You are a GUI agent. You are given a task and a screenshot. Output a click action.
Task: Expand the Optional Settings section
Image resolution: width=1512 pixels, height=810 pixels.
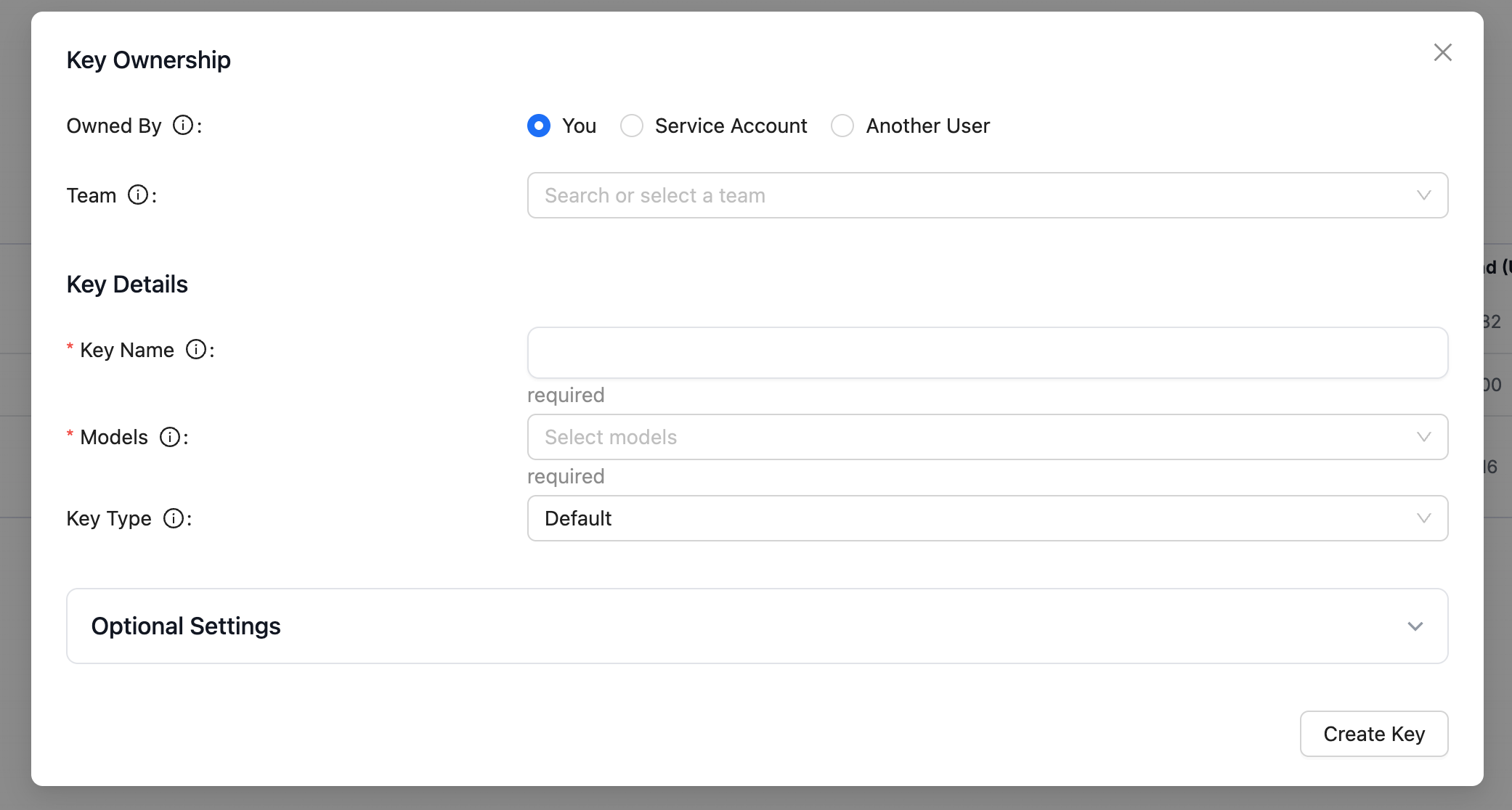(755, 626)
